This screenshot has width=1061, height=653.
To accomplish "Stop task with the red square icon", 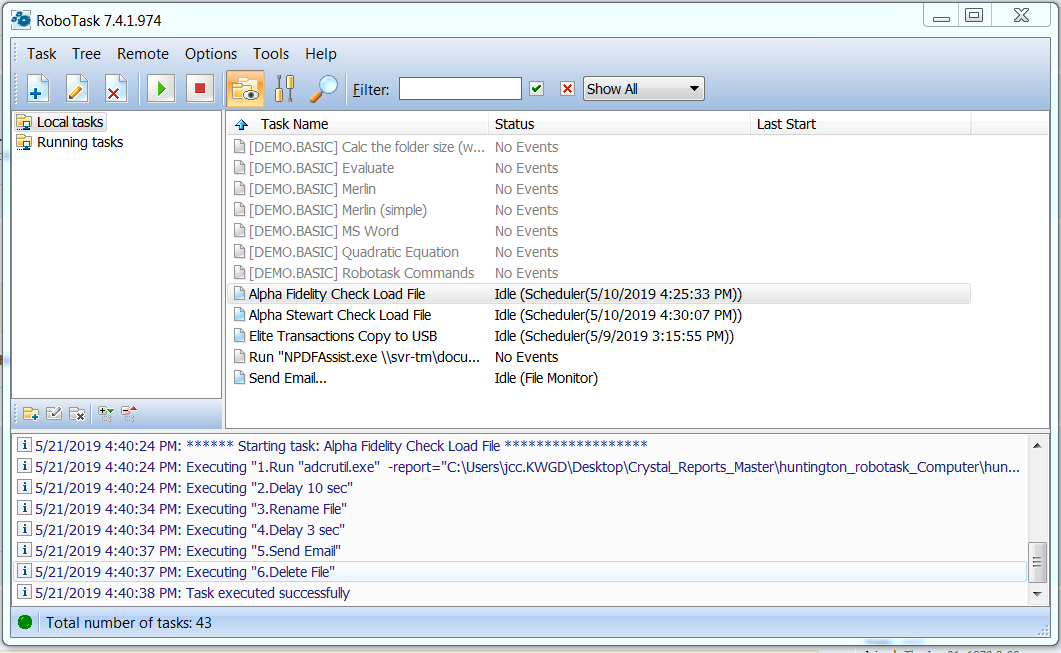I will coord(199,89).
